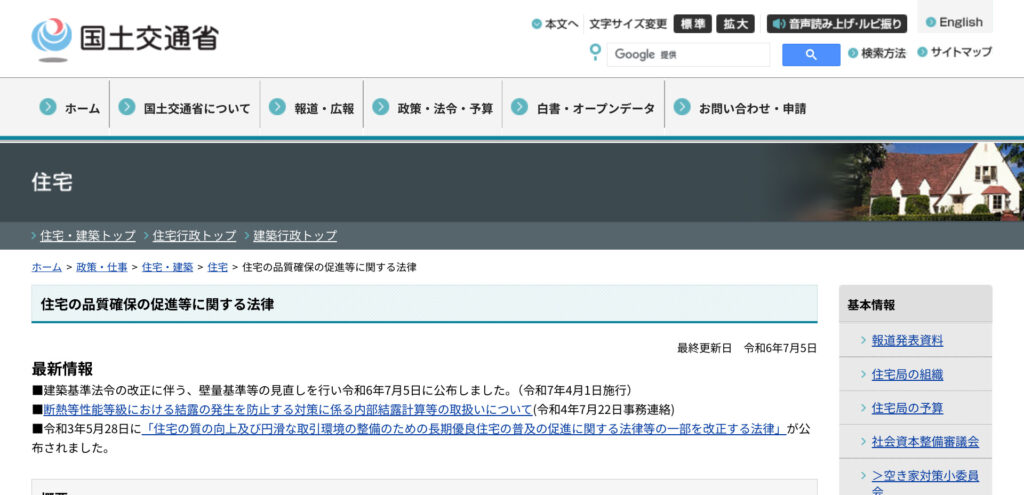Click the location pin icon near search
Image resolution: width=1024 pixels, height=495 pixels.
tap(595, 52)
